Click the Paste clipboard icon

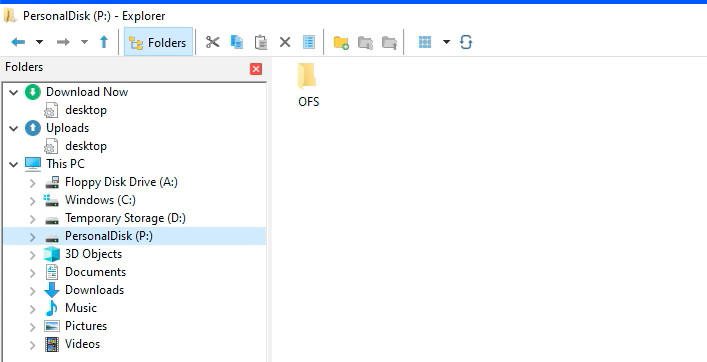[x=261, y=42]
